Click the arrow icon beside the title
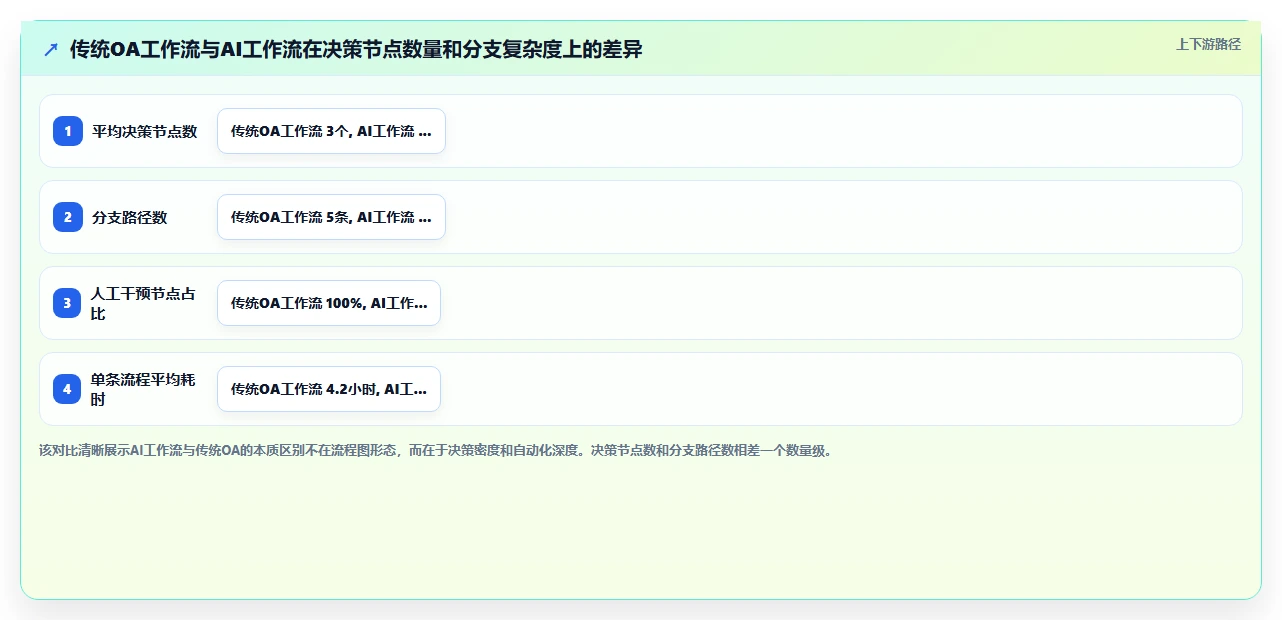 (x=51, y=49)
